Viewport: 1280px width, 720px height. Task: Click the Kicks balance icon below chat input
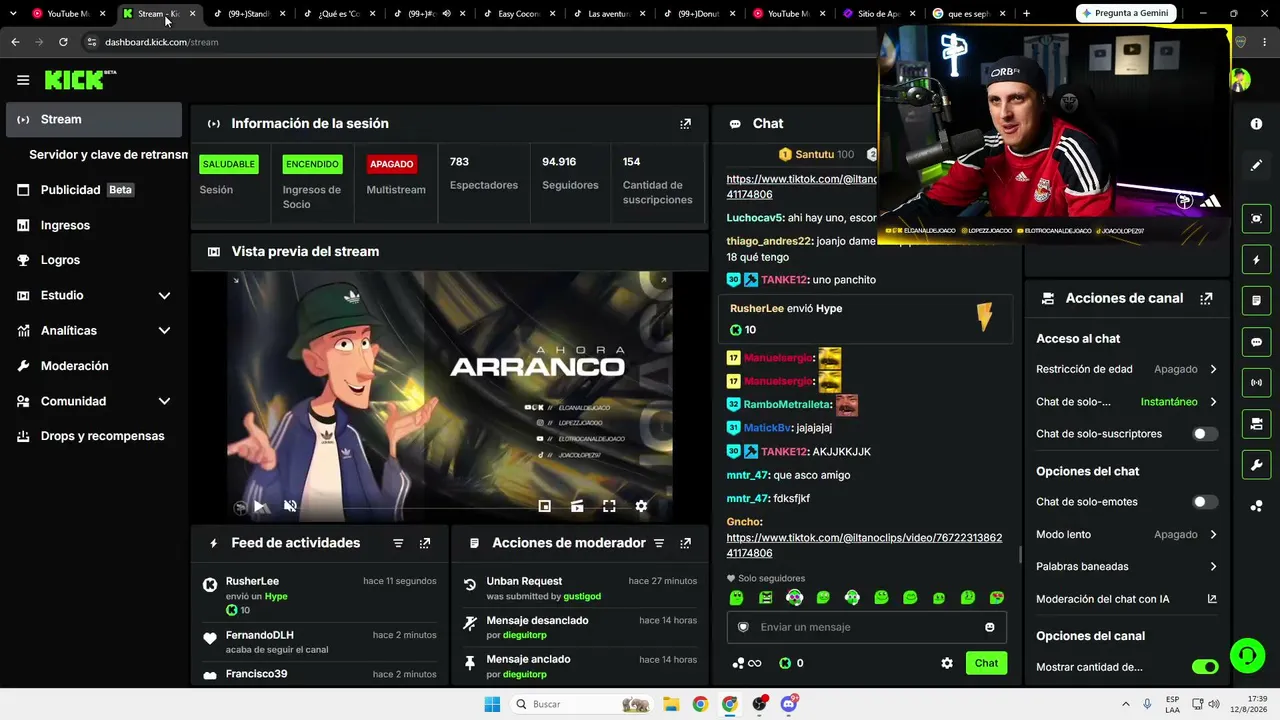click(x=785, y=663)
